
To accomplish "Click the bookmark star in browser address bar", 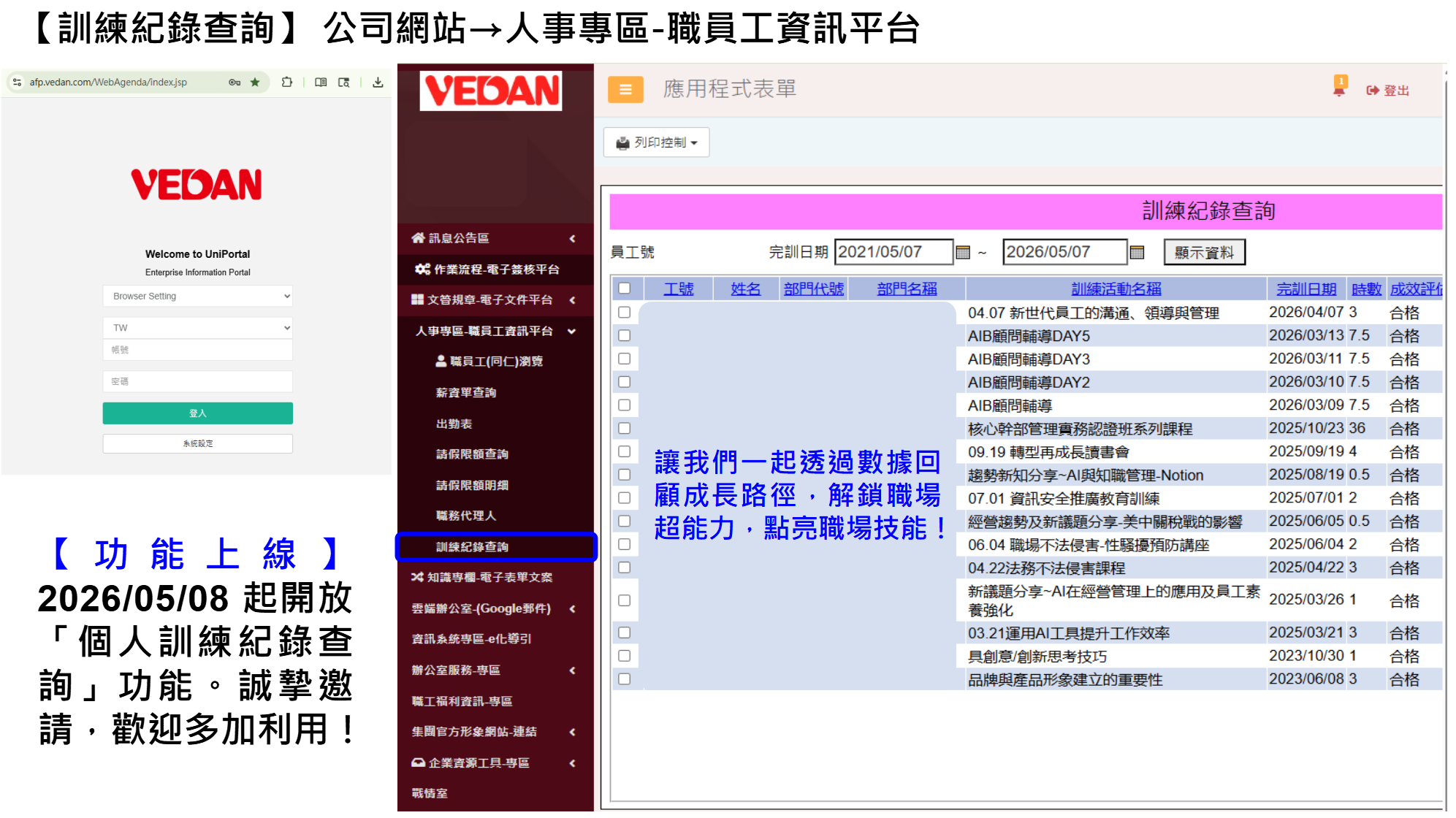I will [255, 83].
